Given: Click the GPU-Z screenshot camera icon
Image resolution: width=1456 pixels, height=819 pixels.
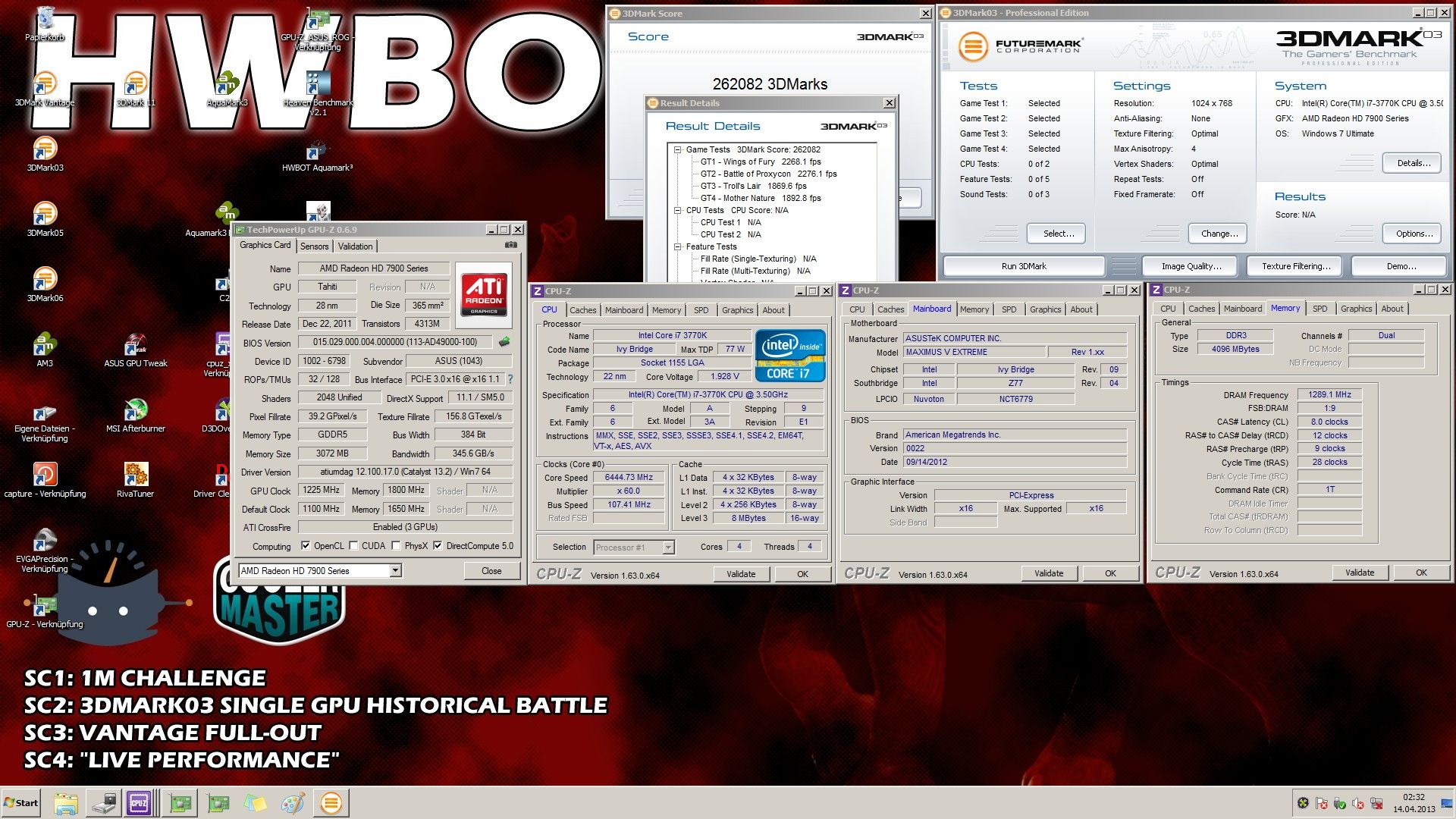Looking at the screenshot, I should tap(511, 245).
